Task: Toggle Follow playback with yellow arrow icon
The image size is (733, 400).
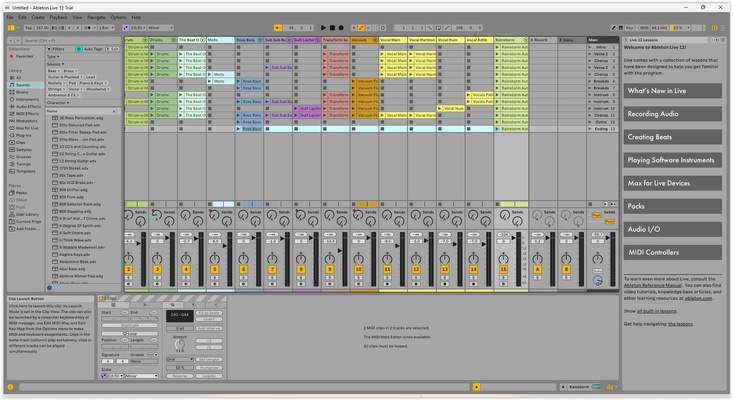Action: [278, 28]
